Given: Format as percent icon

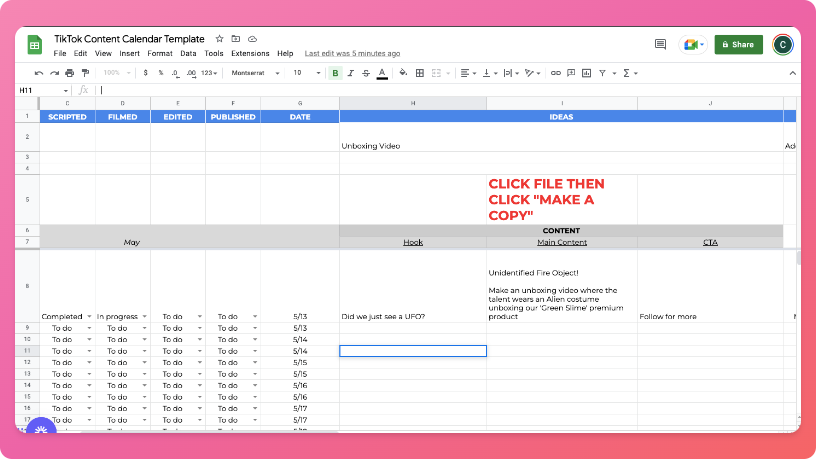Looking at the screenshot, I should pyautogui.click(x=161, y=73).
